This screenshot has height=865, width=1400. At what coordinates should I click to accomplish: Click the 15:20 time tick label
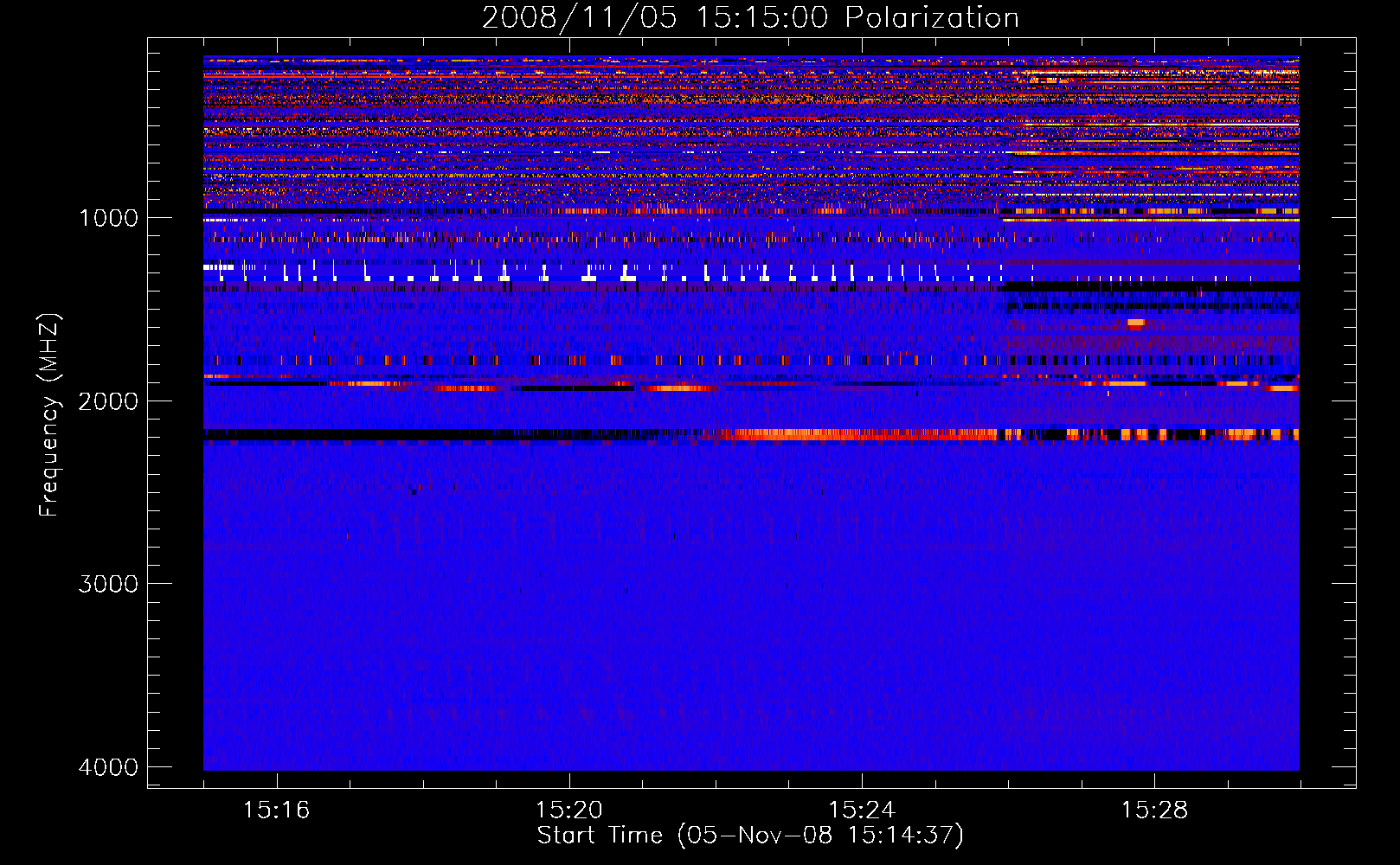(568, 810)
